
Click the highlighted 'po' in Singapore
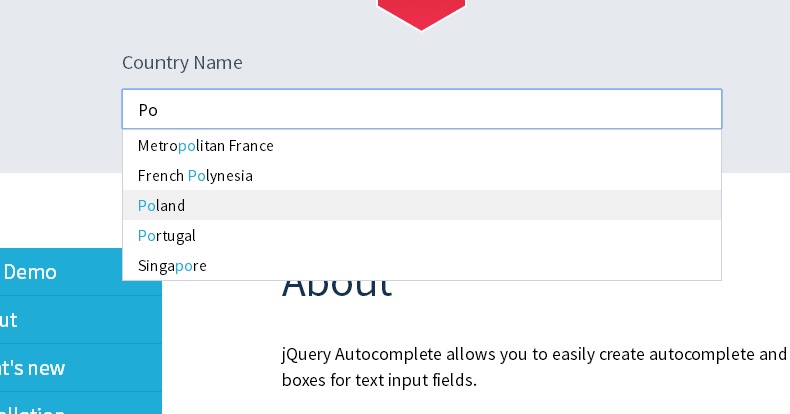[184, 266]
